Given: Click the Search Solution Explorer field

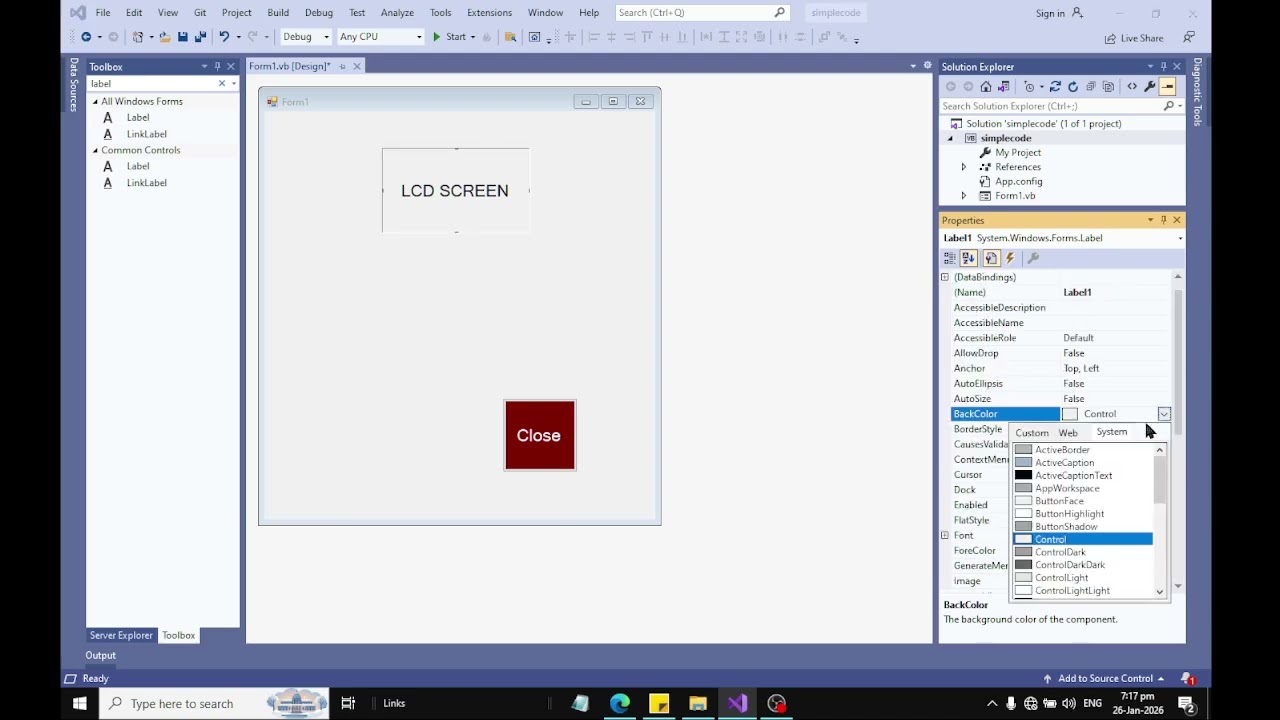Looking at the screenshot, I should (1050, 106).
